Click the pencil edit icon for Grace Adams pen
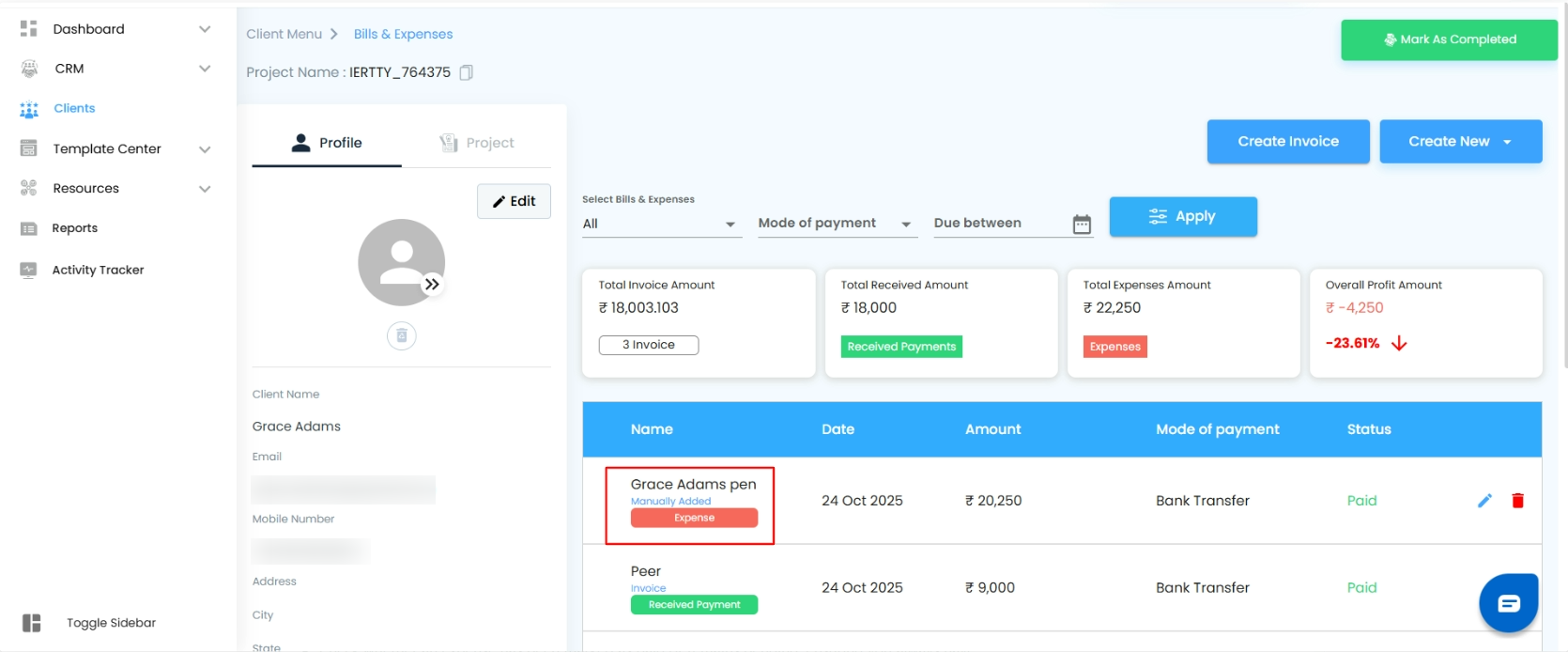1568x652 pixels. (x=1484, y=501)
